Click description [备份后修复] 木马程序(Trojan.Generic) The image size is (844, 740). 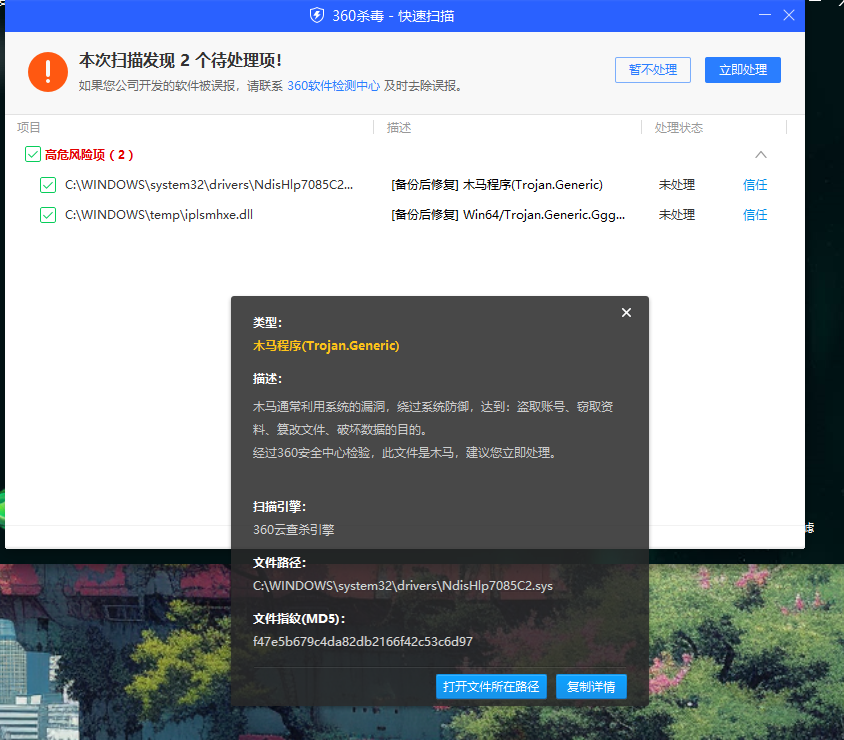pos(497,185)
